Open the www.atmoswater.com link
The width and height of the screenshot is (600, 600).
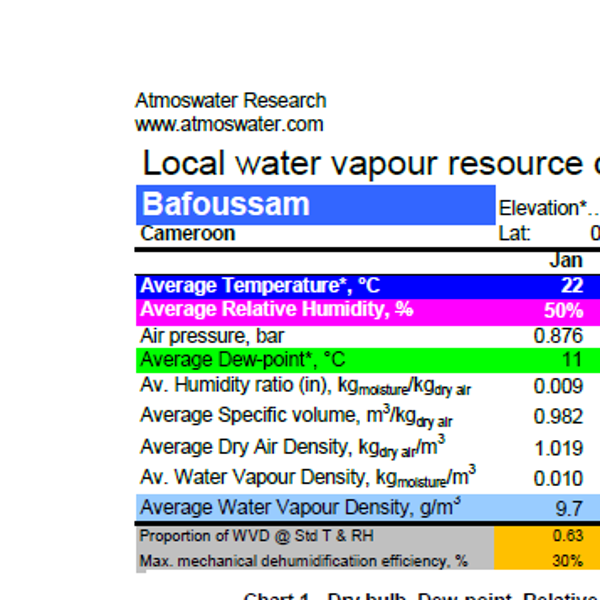click(x=229, y=124)
